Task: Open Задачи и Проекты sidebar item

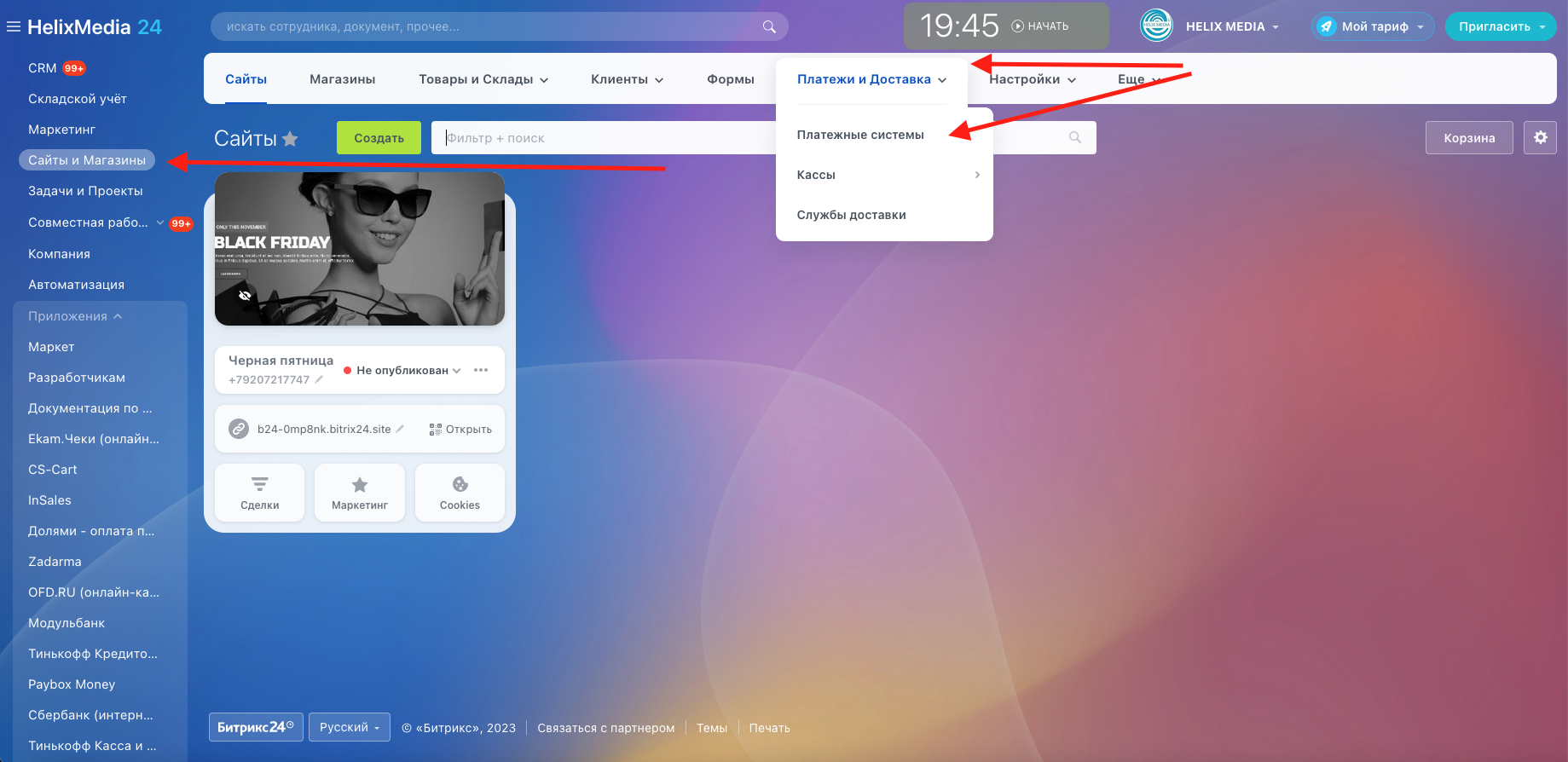Action: (85, 191)
